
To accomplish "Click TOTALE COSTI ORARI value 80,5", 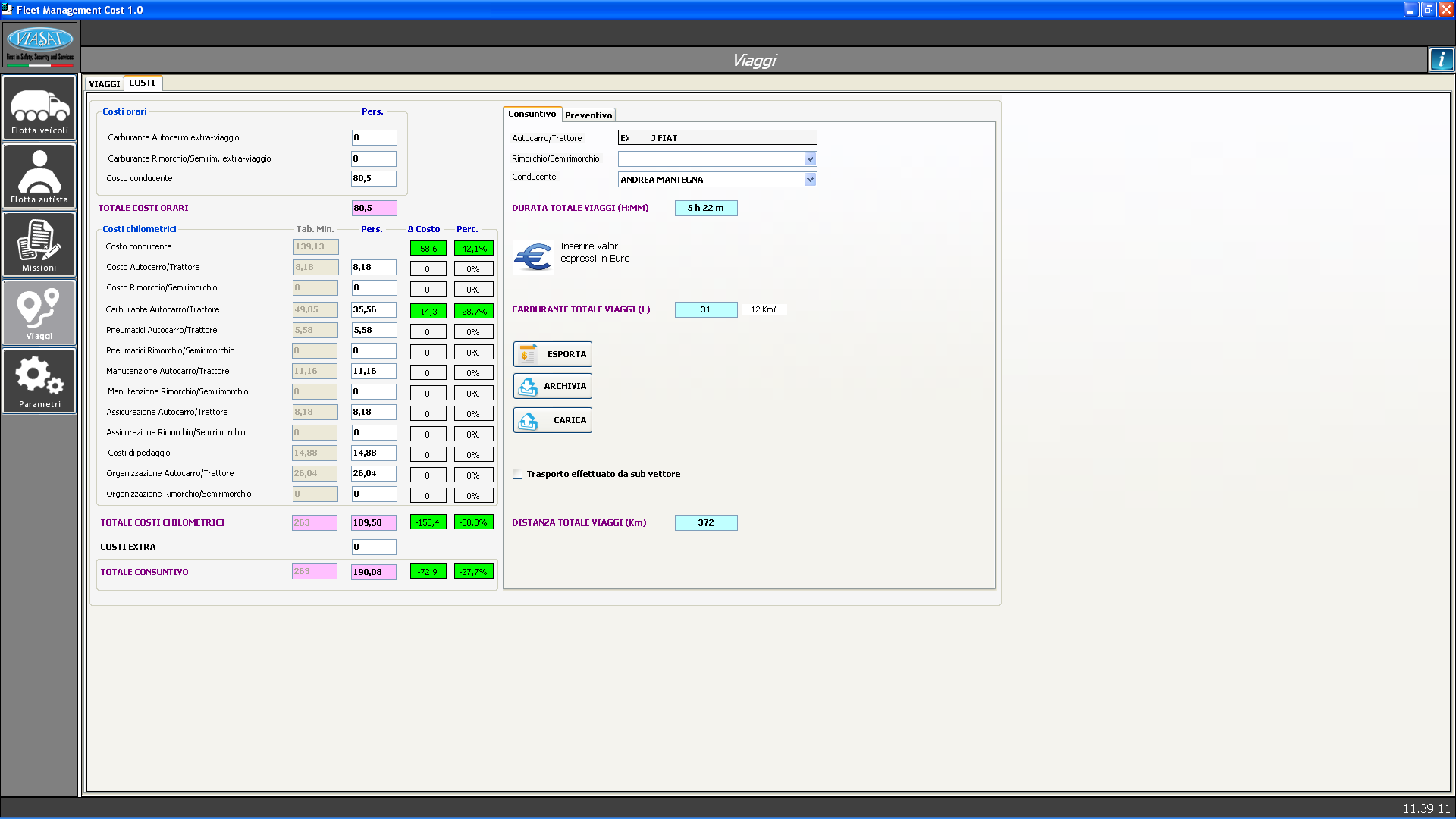I will [x=374, y=208].
